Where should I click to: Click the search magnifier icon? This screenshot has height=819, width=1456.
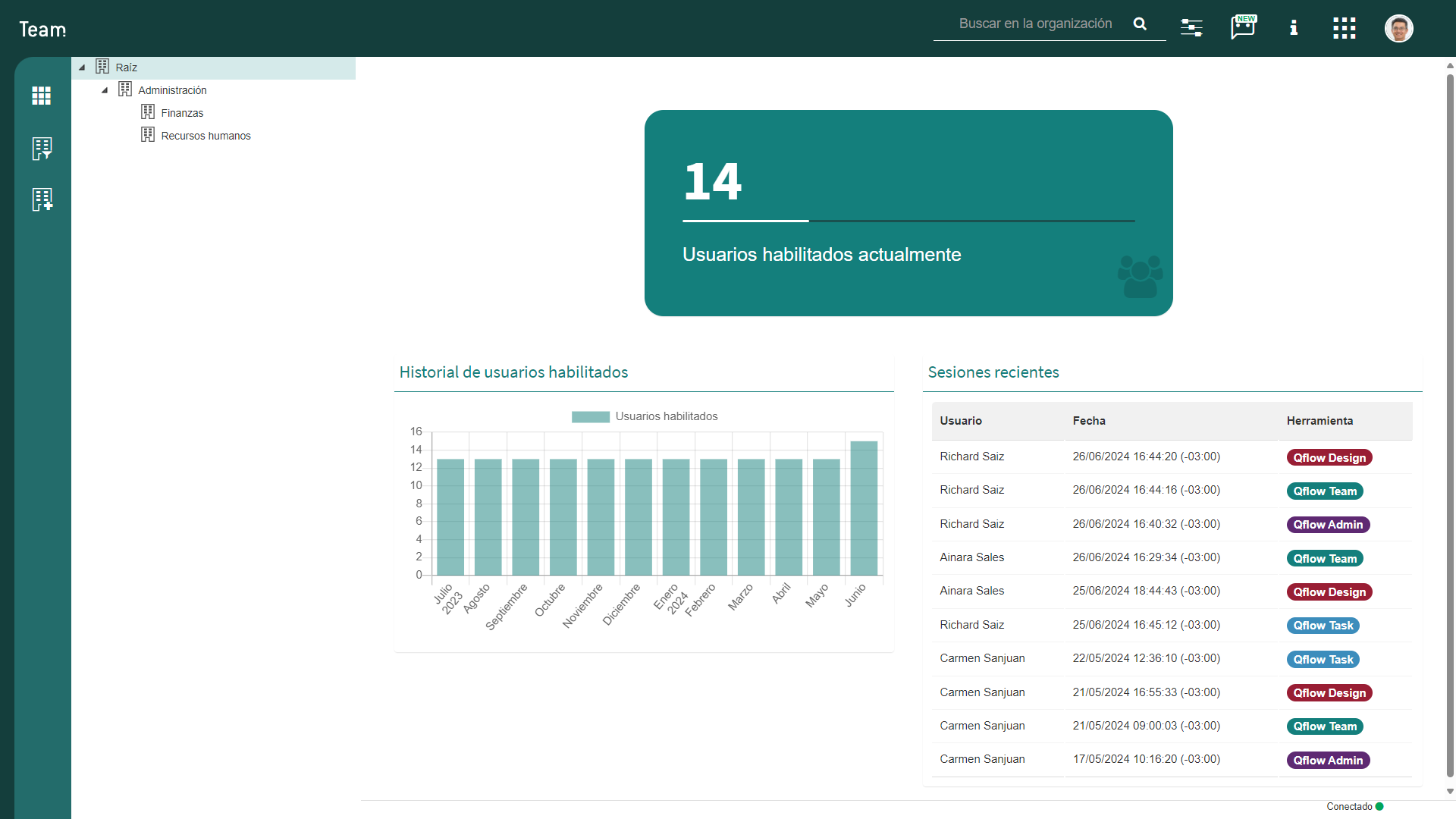(1140, 24)
